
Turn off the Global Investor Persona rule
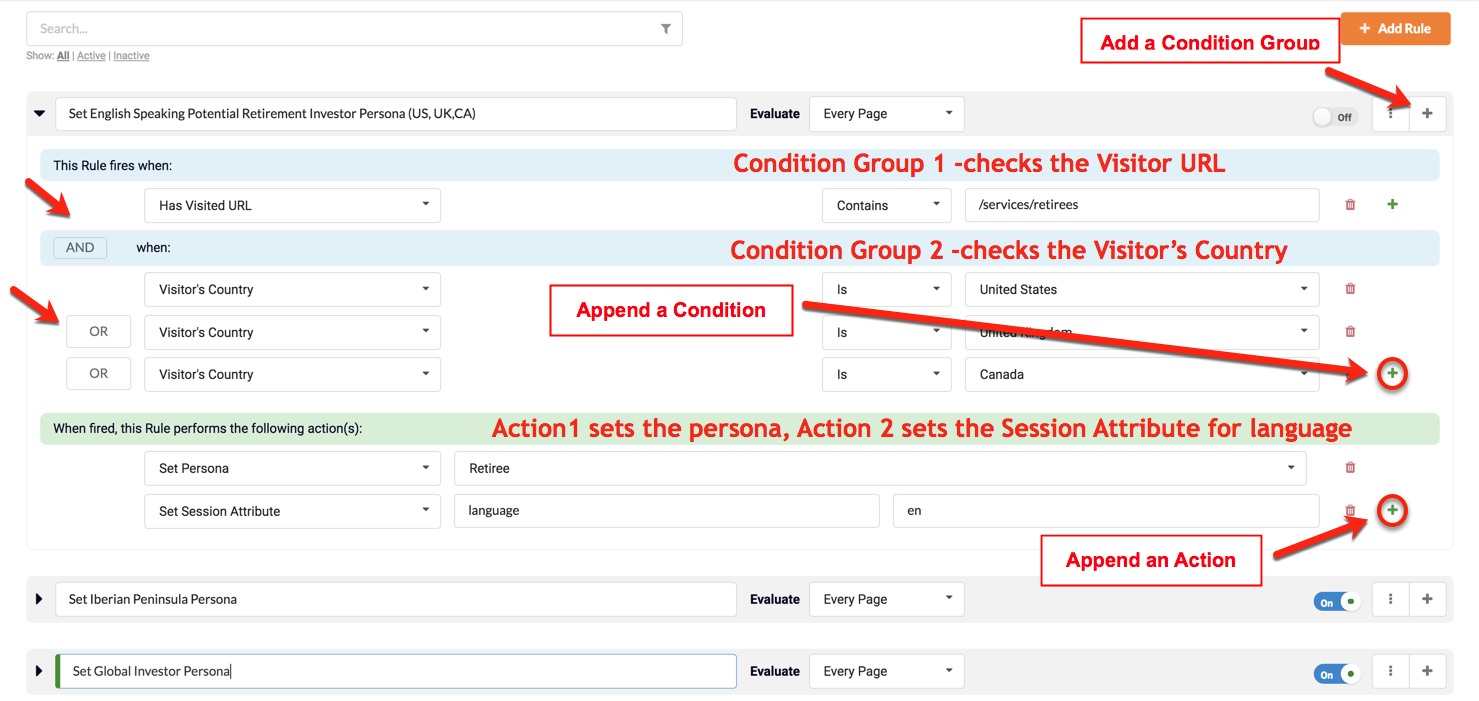coord(1336,674)
